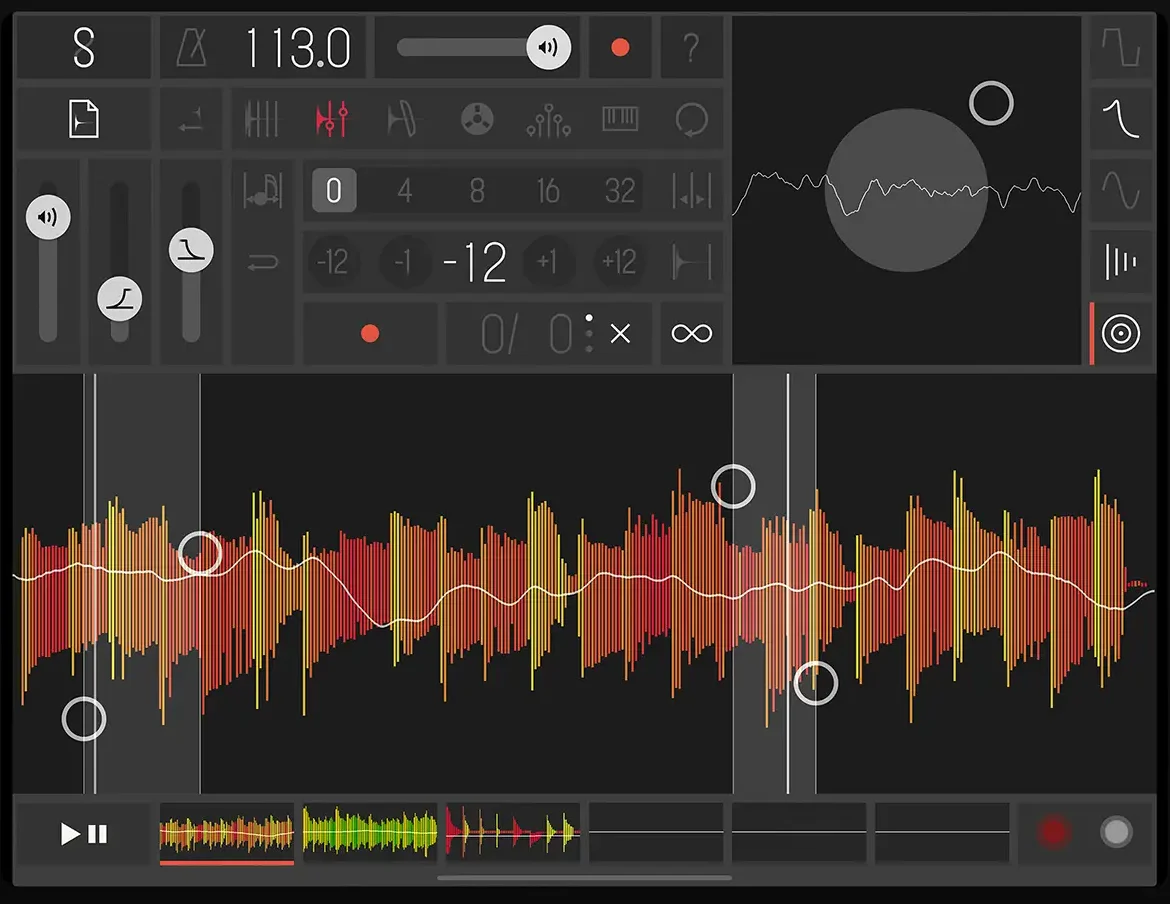This screenshot has height=904, width=1170.
Task: Click ring handle below right loop region
Action: coord(816,683)
